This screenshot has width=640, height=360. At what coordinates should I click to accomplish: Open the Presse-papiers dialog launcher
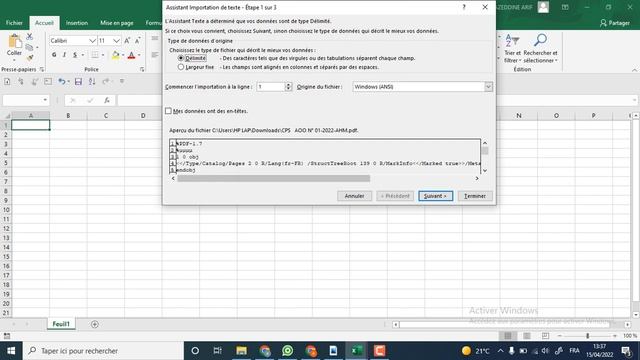pyautogui.click(x=42, y=69)
